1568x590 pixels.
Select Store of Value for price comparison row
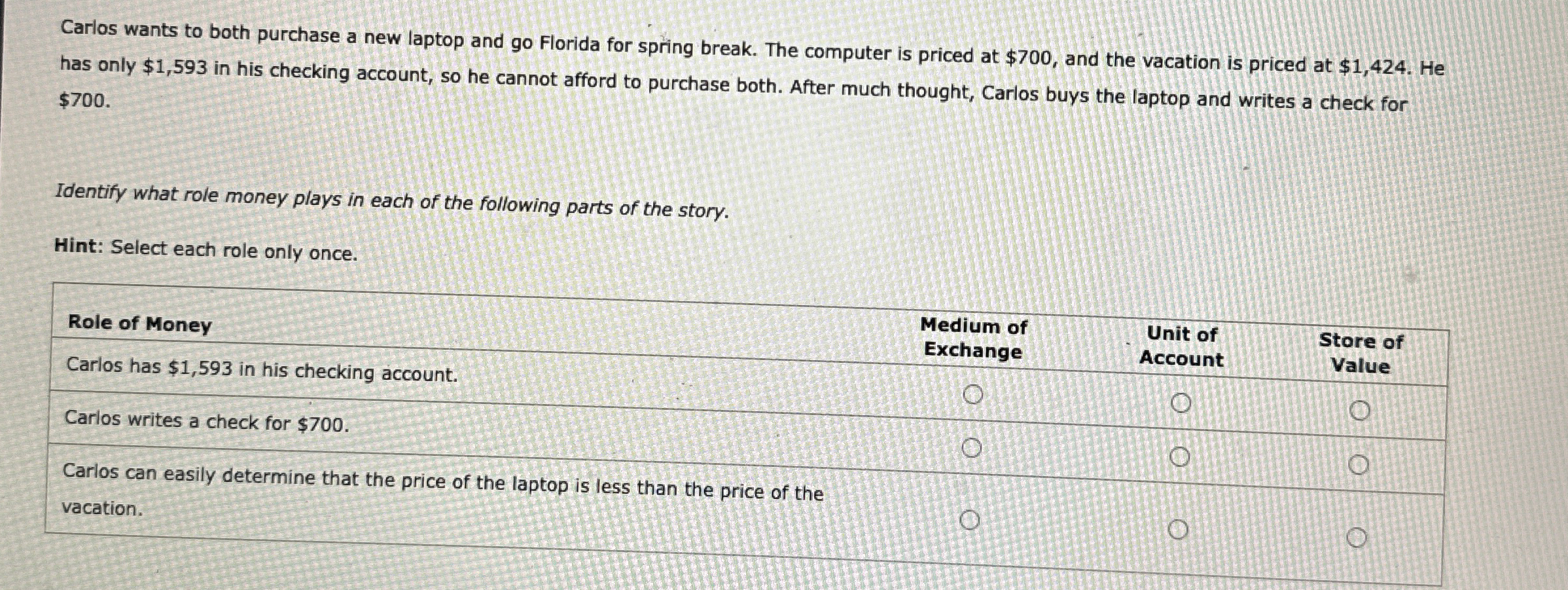pyautogui.click(x=1358, y=536)
